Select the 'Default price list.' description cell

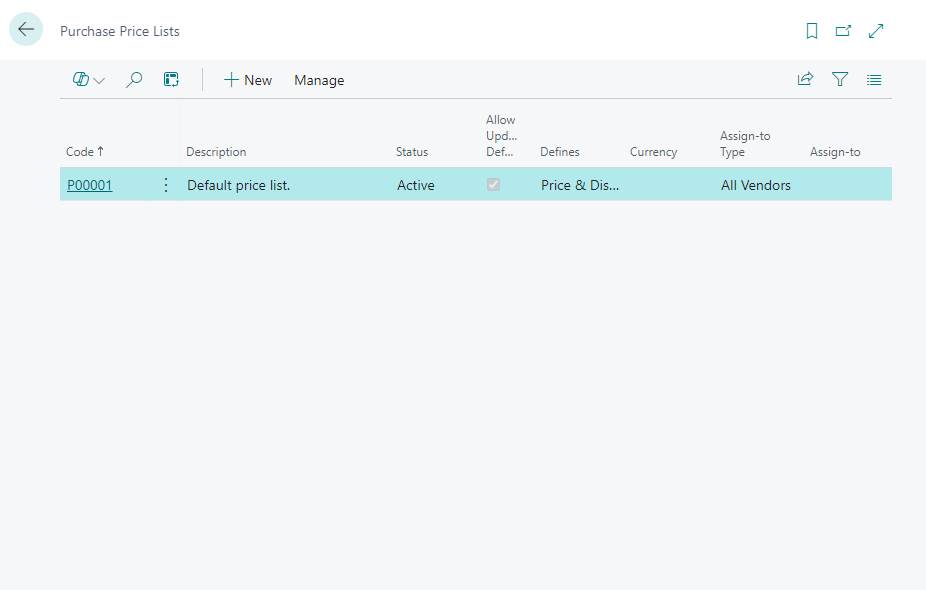pyautogui.click(x=239, y=185)
